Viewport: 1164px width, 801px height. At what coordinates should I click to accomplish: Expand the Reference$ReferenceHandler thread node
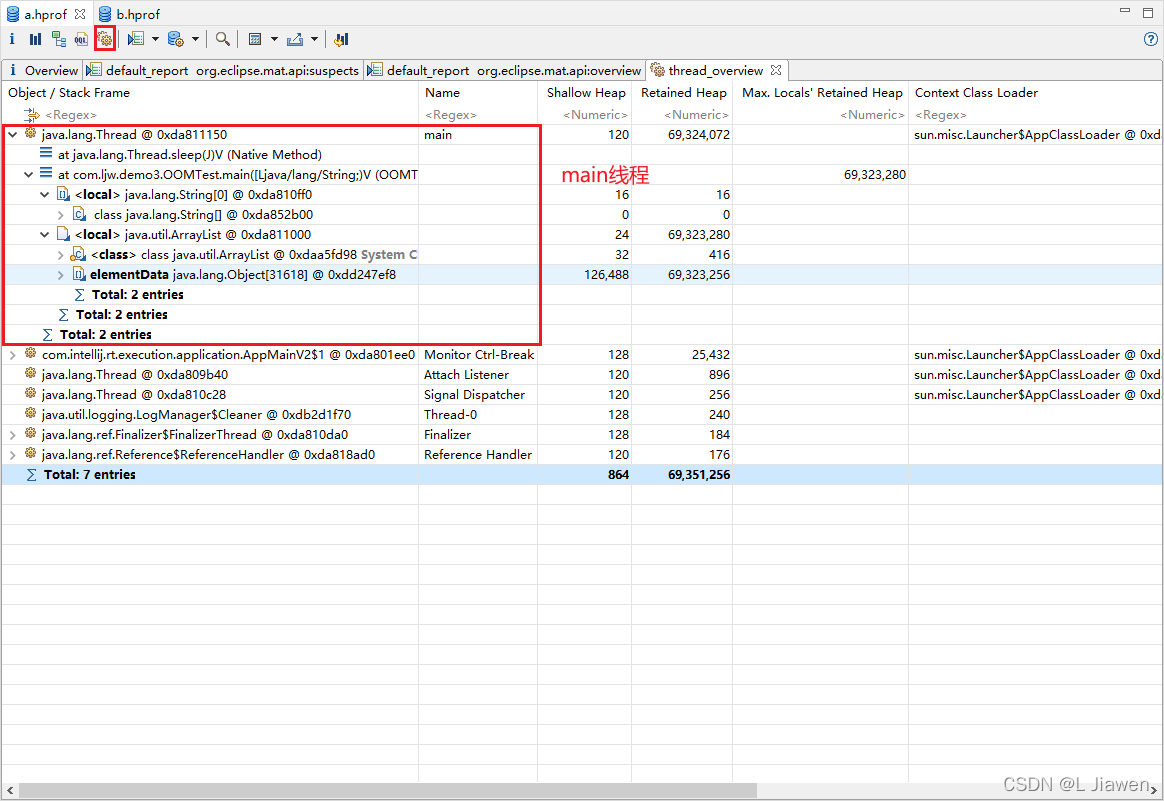(x=13, y=455)
